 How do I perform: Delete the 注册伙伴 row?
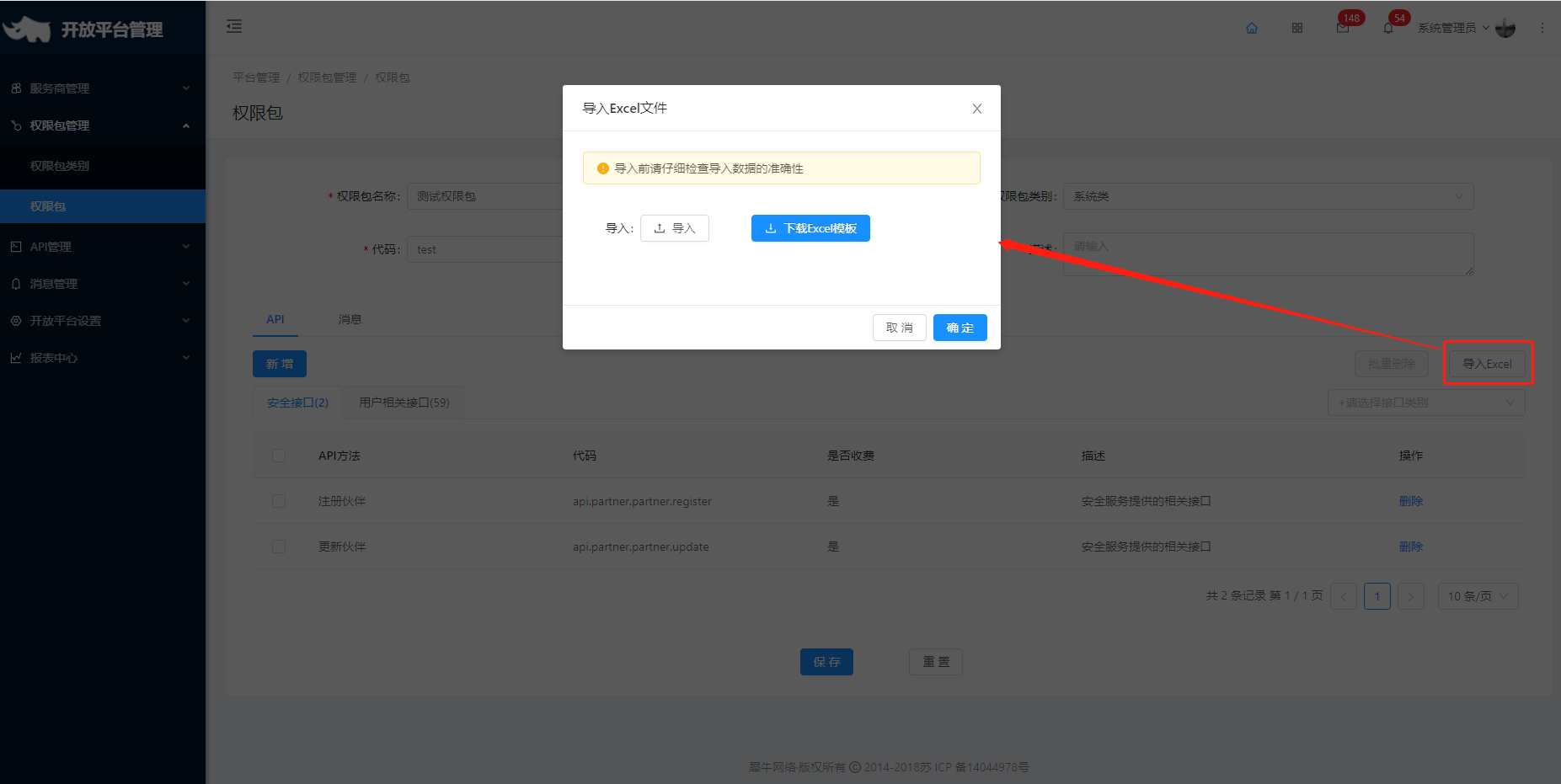[1411, 501]
